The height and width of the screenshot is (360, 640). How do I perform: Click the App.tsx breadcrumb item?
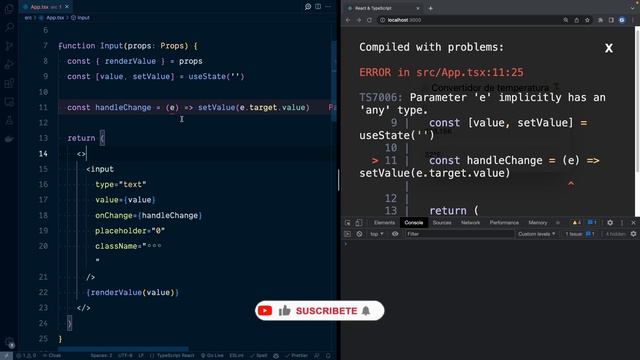[x=54, y=18]
